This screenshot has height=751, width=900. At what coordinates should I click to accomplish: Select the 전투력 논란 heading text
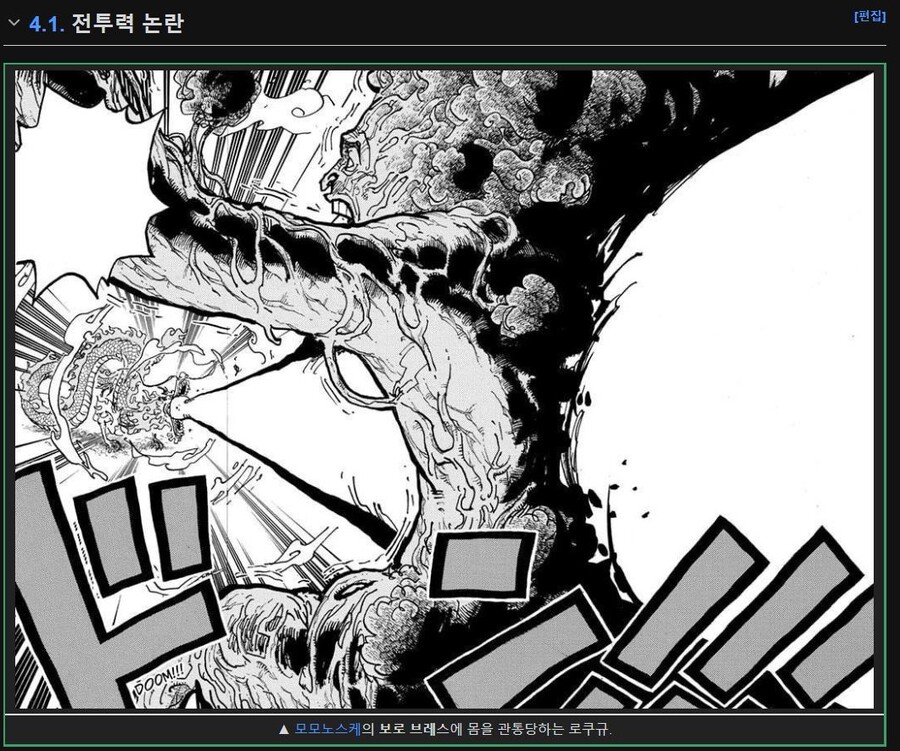pyautogui.click(x=127, y=24)
